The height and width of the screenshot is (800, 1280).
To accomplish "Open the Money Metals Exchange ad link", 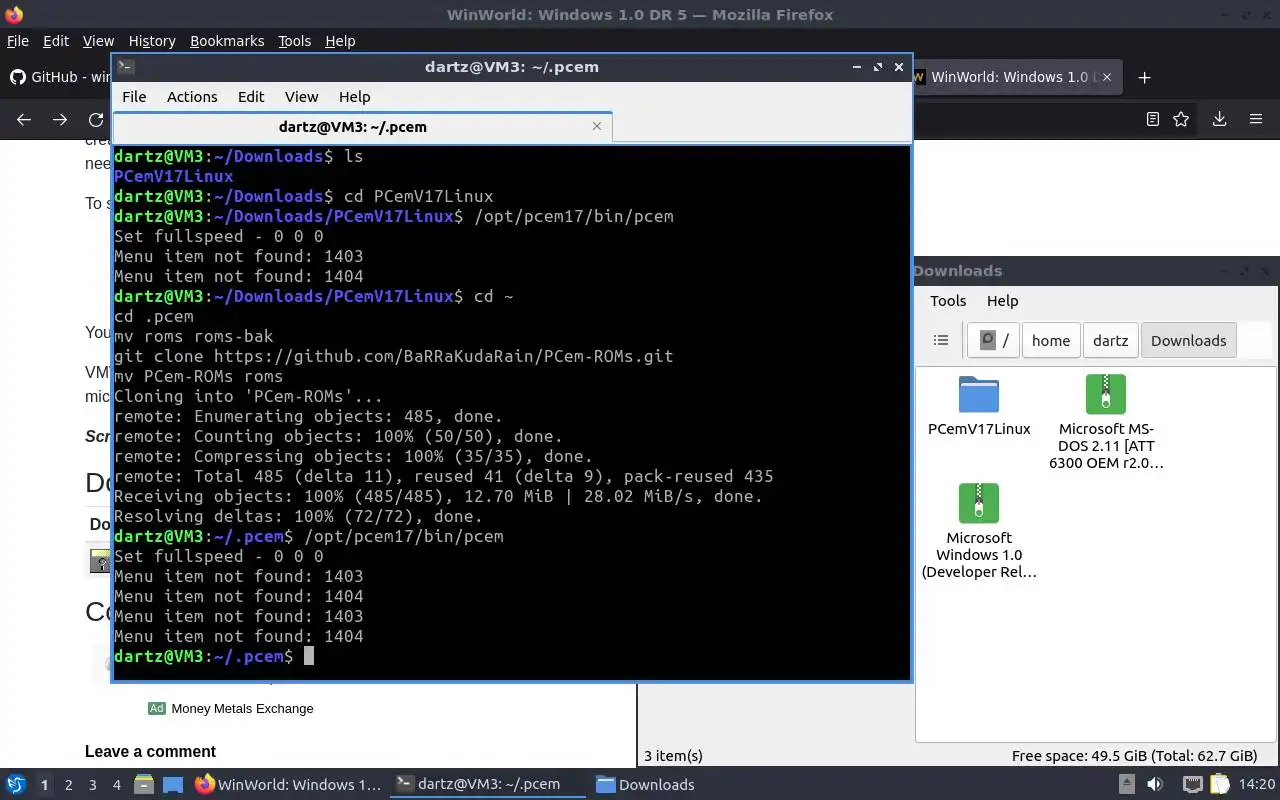I will (x=242, y=708).
